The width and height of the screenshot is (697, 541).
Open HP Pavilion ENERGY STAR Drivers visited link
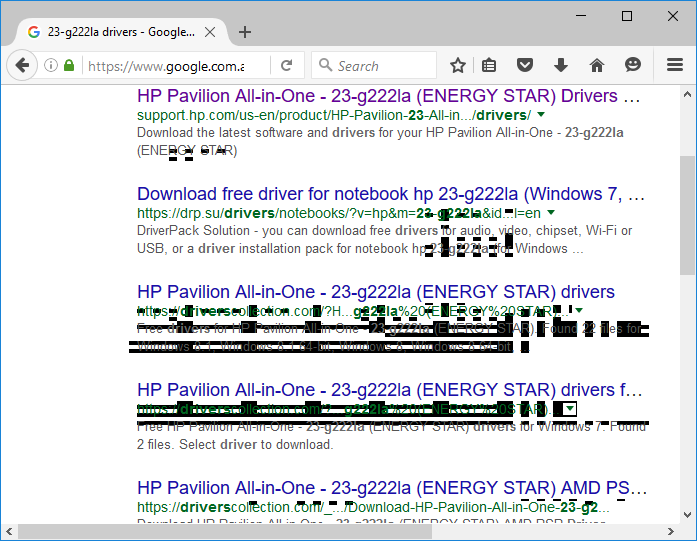pyautogui.click(x=389, y=96)
